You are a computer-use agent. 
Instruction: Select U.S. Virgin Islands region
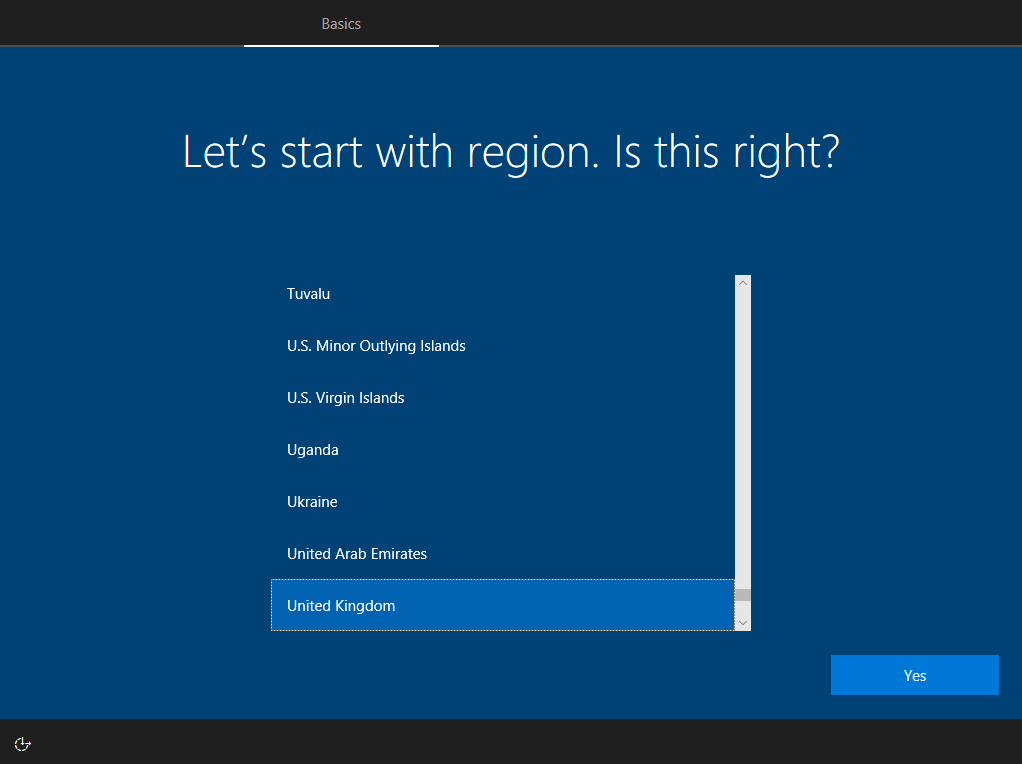tap(345, 397)
